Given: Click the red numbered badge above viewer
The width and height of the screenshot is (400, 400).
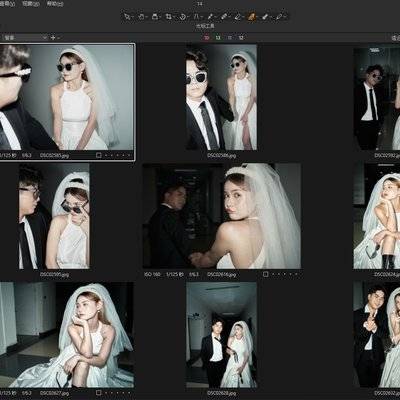Looking at the screenshot, I should pyautogui.click(x=207, y=38).
